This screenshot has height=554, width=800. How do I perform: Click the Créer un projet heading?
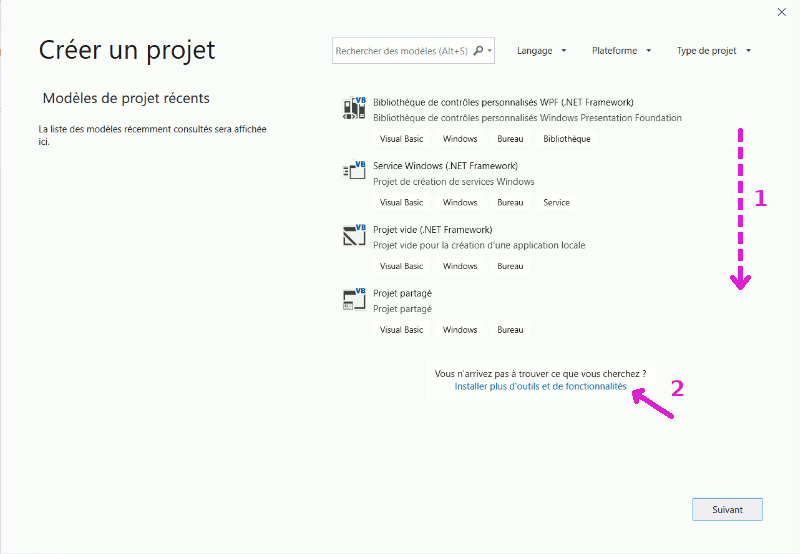point(127,51)
